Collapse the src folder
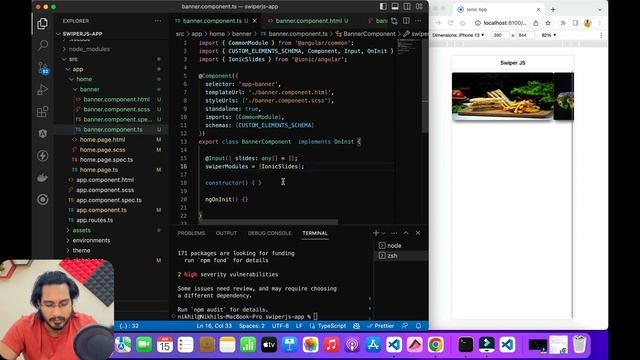The image size is (640, 360). [x=110, y=59]
